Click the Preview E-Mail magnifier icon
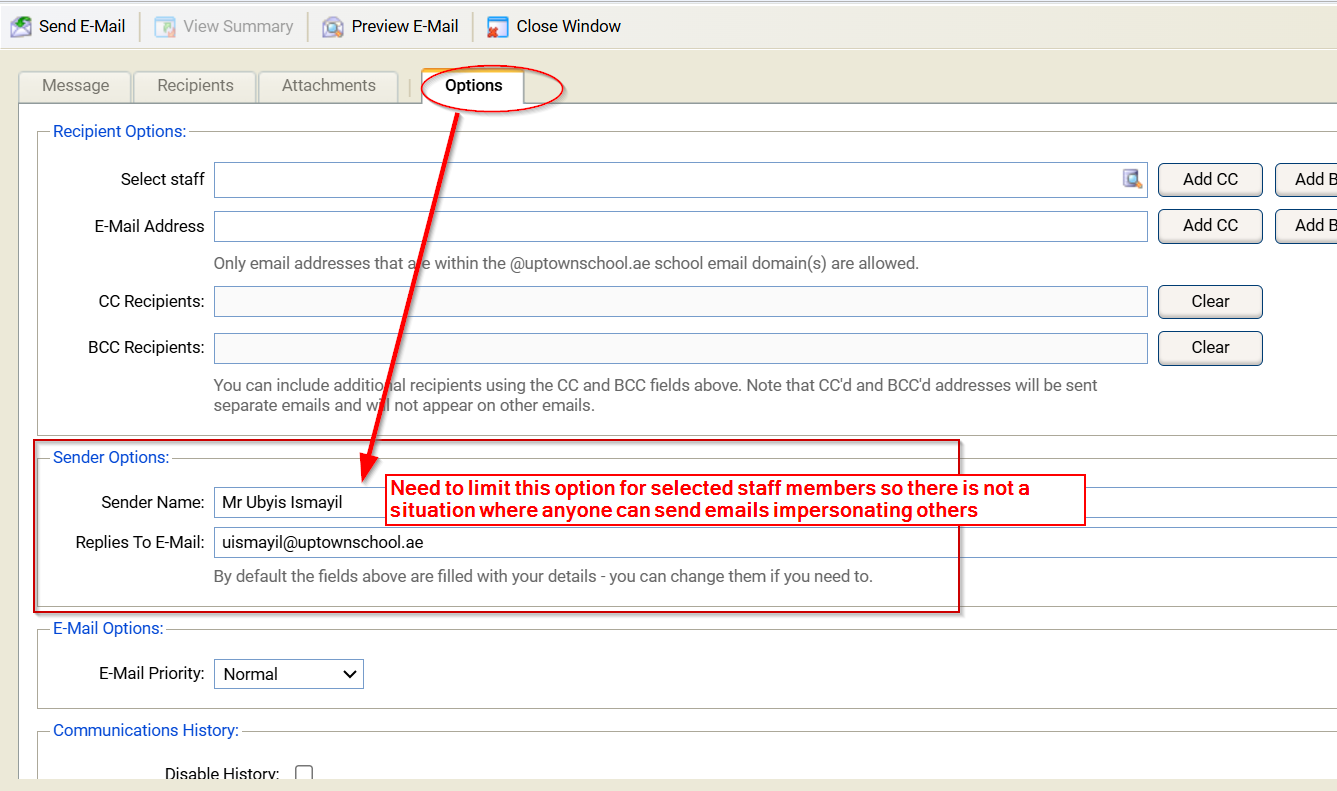 pyautogui.click(x=333, y=27)
